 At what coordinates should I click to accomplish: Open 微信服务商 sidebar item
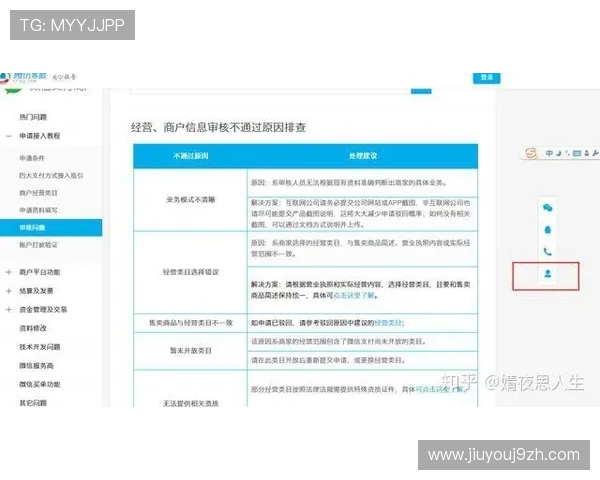(36, 366)
